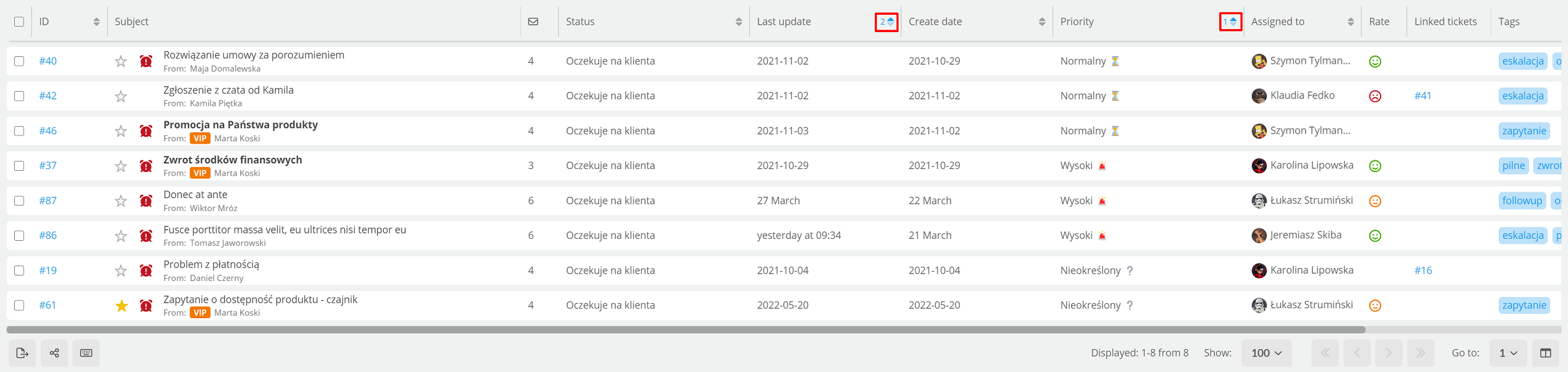Unstar the favorited ticket #61
Viewport: 1568px width, 372px height.
click(x=121, y=306)
